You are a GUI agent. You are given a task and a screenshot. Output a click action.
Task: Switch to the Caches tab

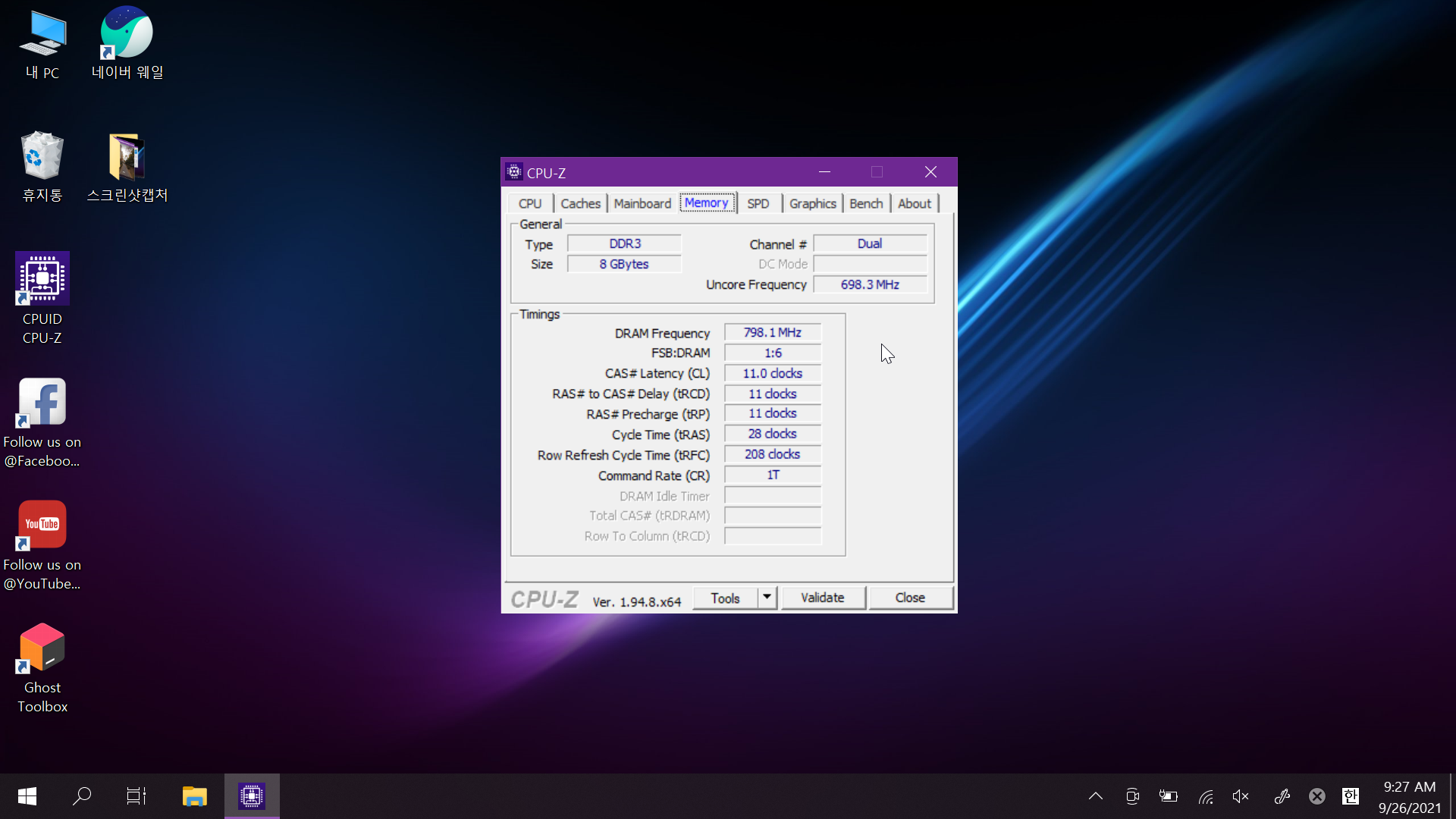[x=580, y=203]
